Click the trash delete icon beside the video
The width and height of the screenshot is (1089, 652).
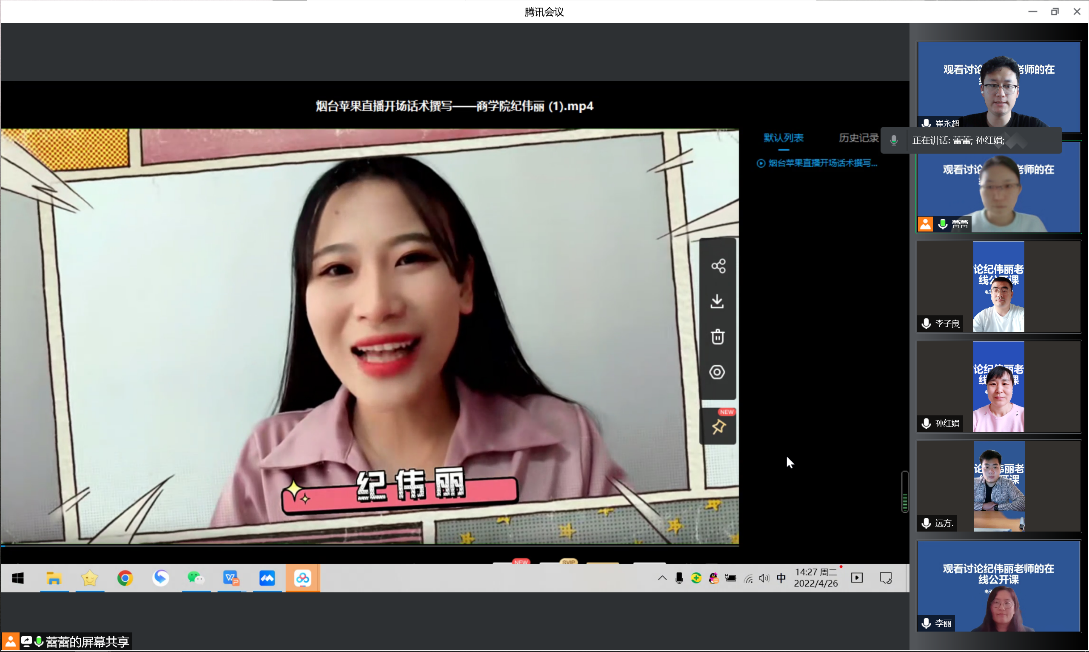pos(717,337)
